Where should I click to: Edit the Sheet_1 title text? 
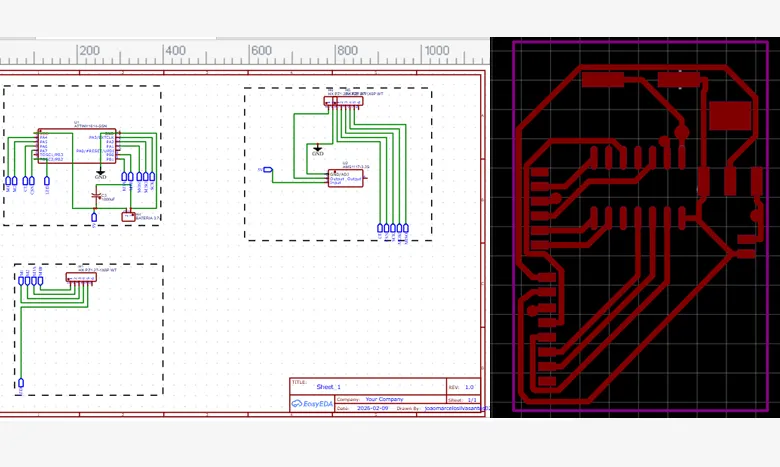pyautogui.click(x=328, y=386)
